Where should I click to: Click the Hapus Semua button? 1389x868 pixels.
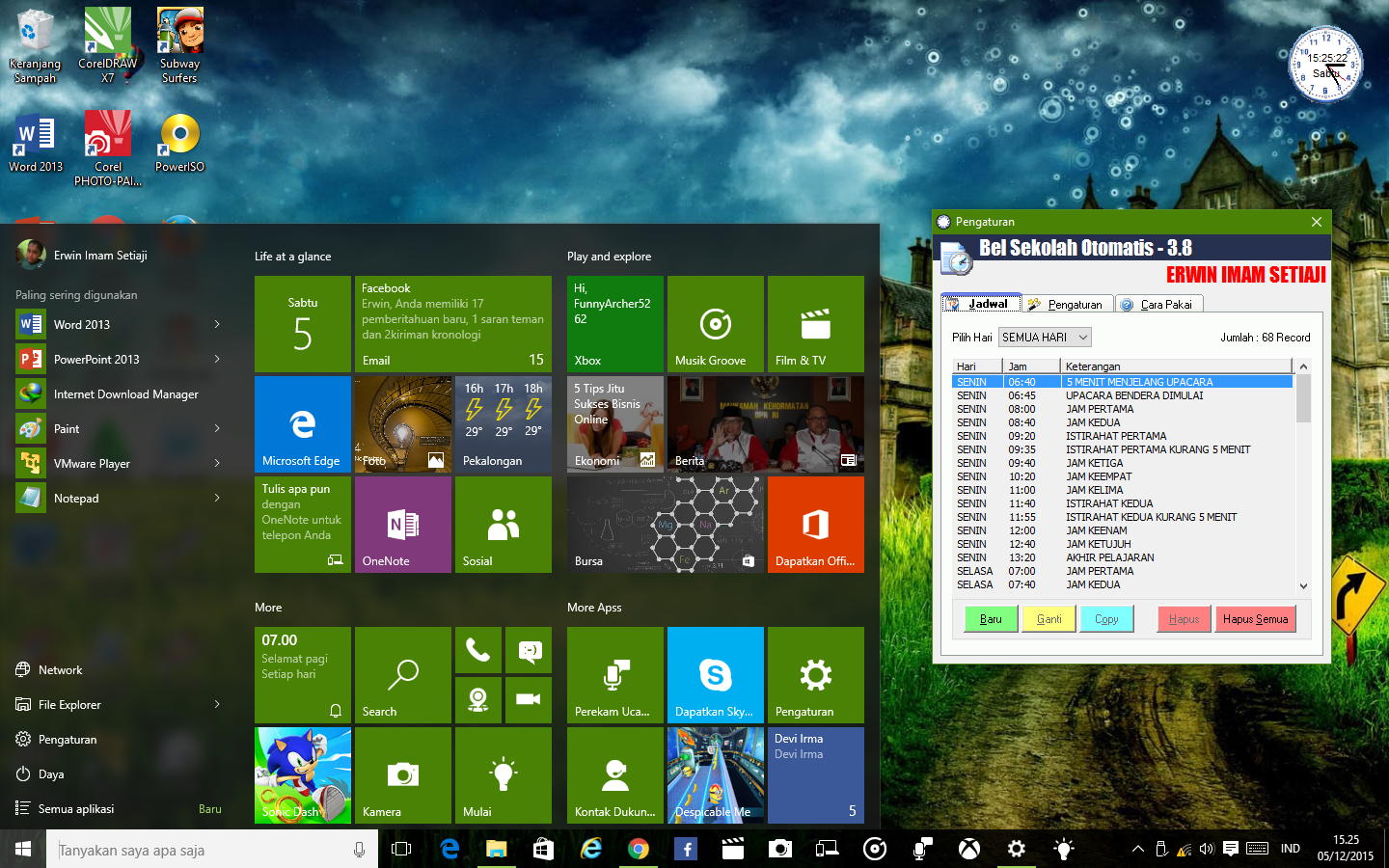point(1255,619)
